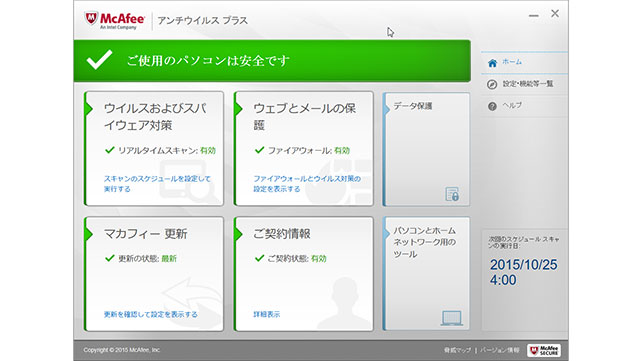This screenshot has width=642, height=361.
Task: Expand ウイルスおよびスパイウェア対策 card arrow
Action: (x=89, y=108)
